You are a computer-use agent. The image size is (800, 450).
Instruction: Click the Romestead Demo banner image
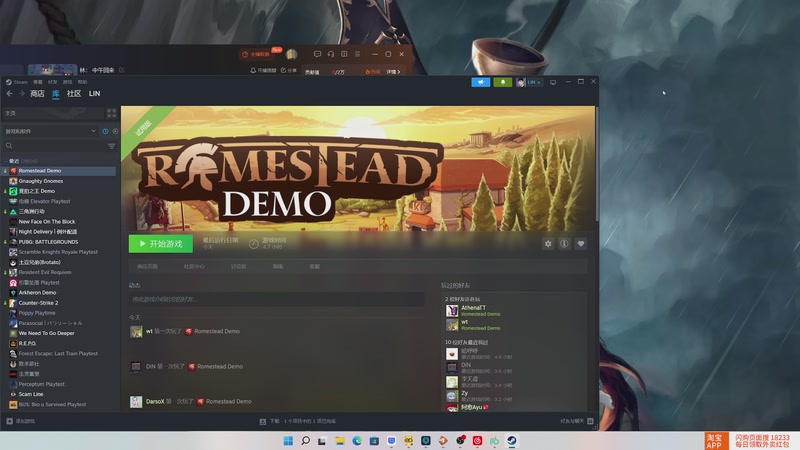tap(358, 168)
